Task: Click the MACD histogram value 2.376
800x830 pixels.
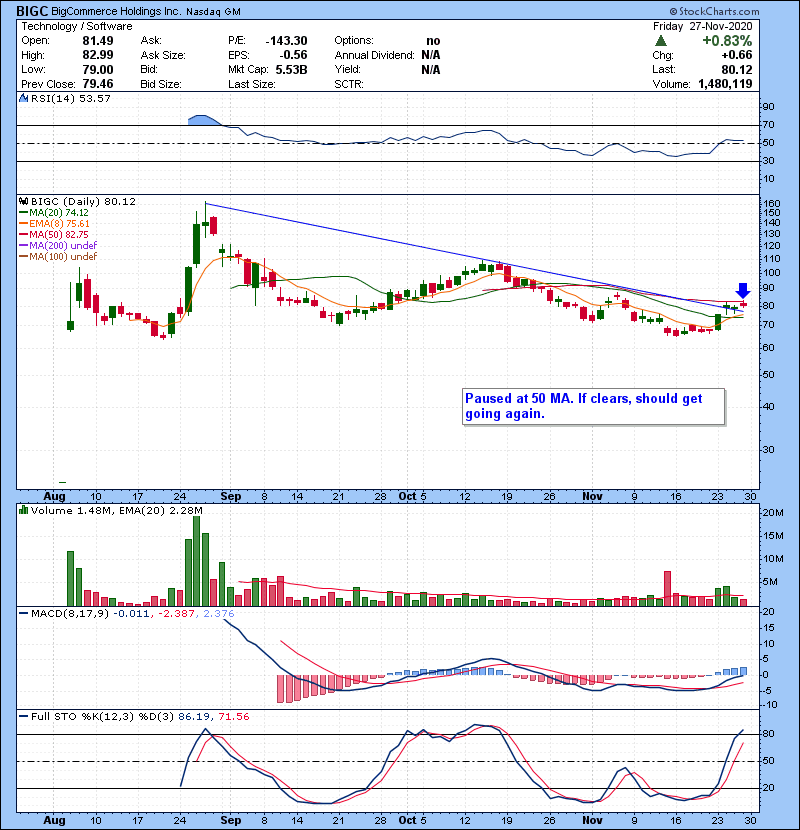Action: (217, 614)
